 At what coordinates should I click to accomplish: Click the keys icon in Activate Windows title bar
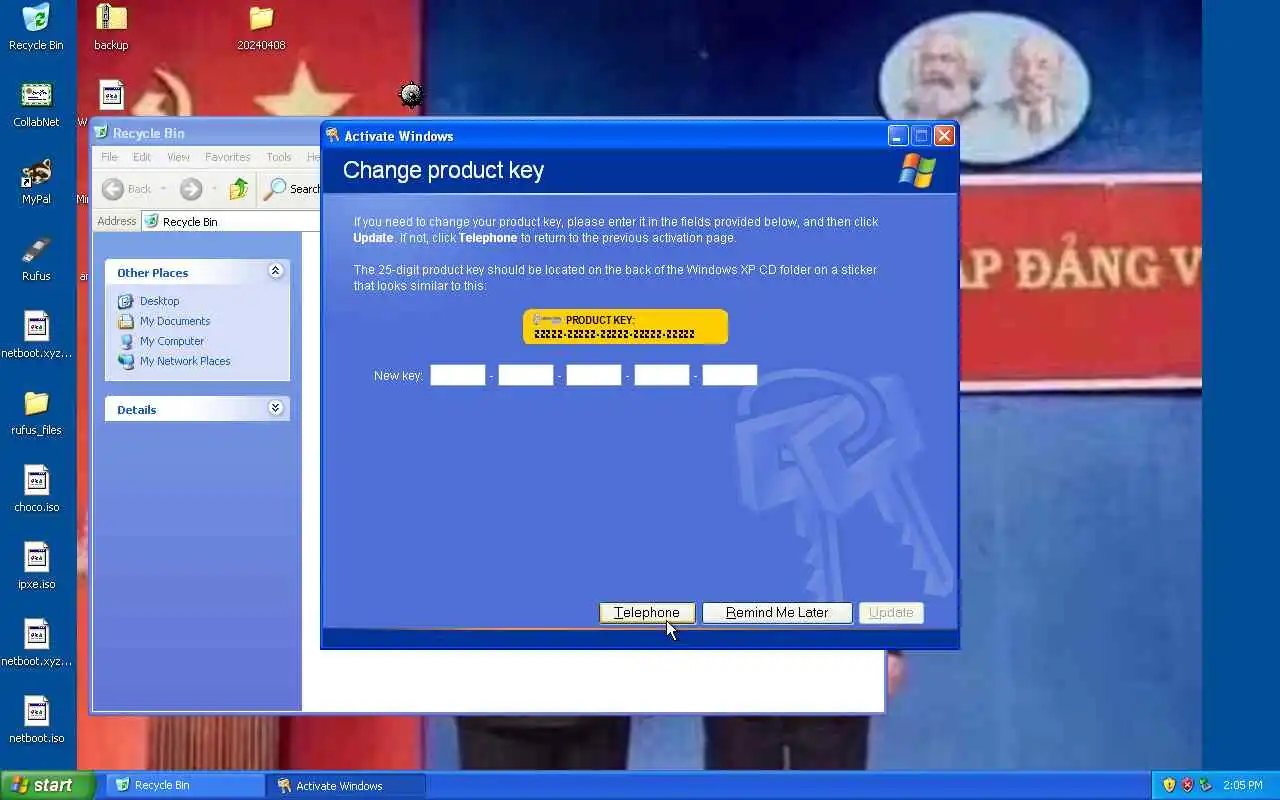333,136
